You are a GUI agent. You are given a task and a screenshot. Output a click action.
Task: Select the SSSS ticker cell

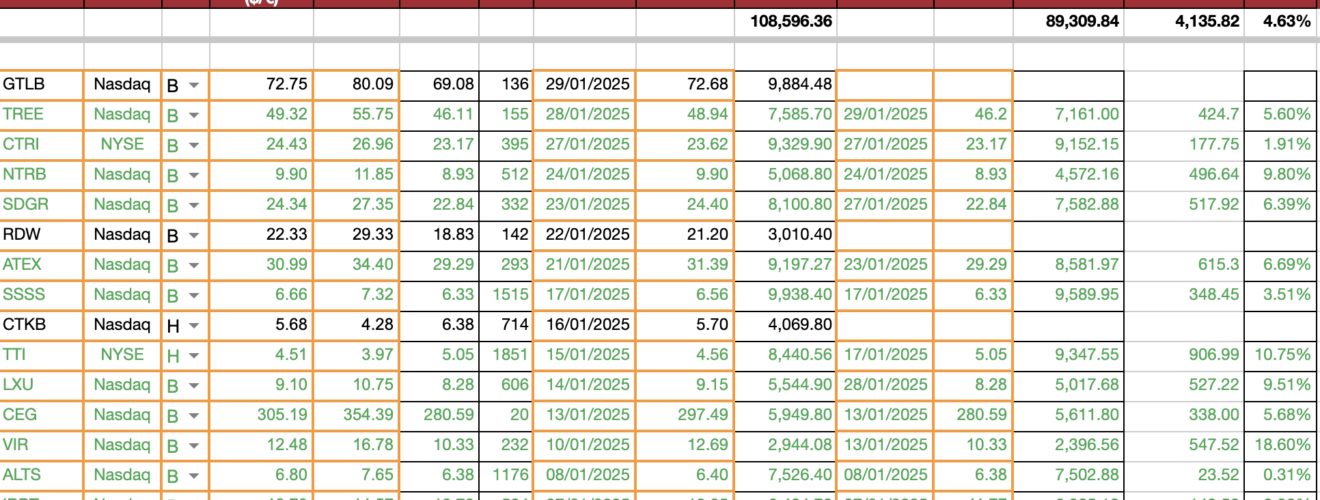click(x=42, y=295)
